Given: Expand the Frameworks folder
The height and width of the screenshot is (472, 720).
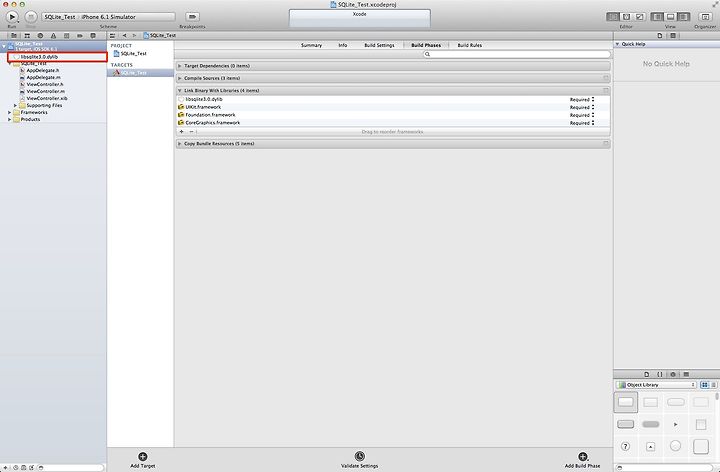Looking at the screenshot, I should click(x=9, y=112).
